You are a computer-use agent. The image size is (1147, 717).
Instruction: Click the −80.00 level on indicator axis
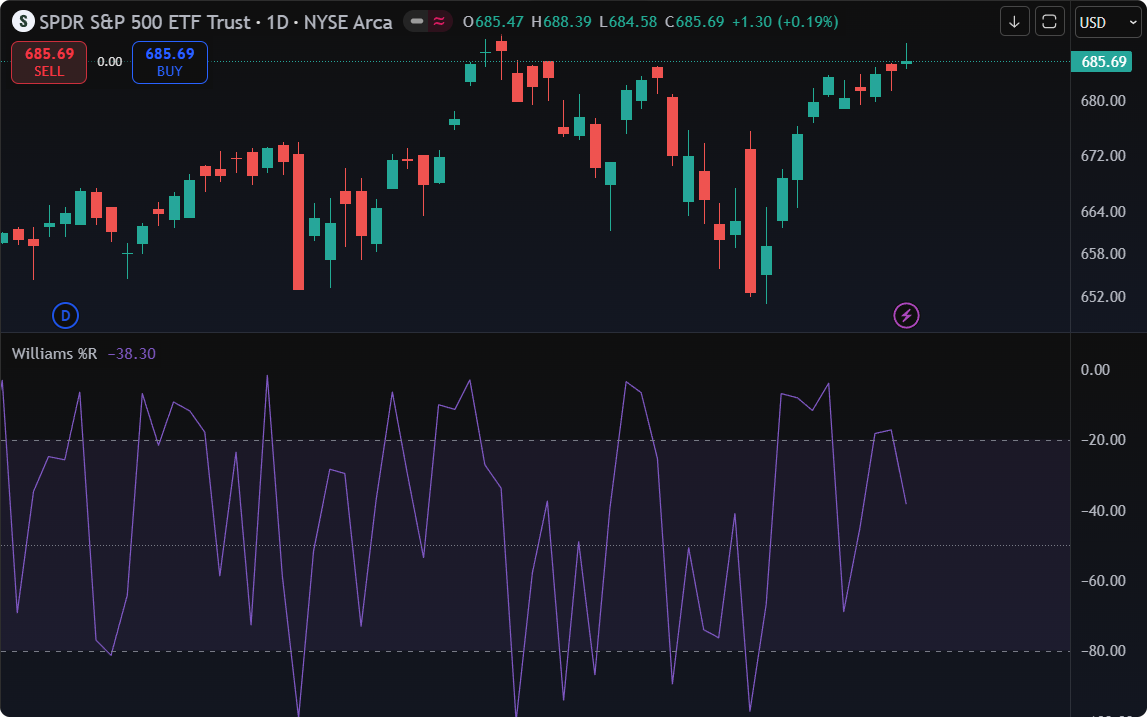point(1103,651)
